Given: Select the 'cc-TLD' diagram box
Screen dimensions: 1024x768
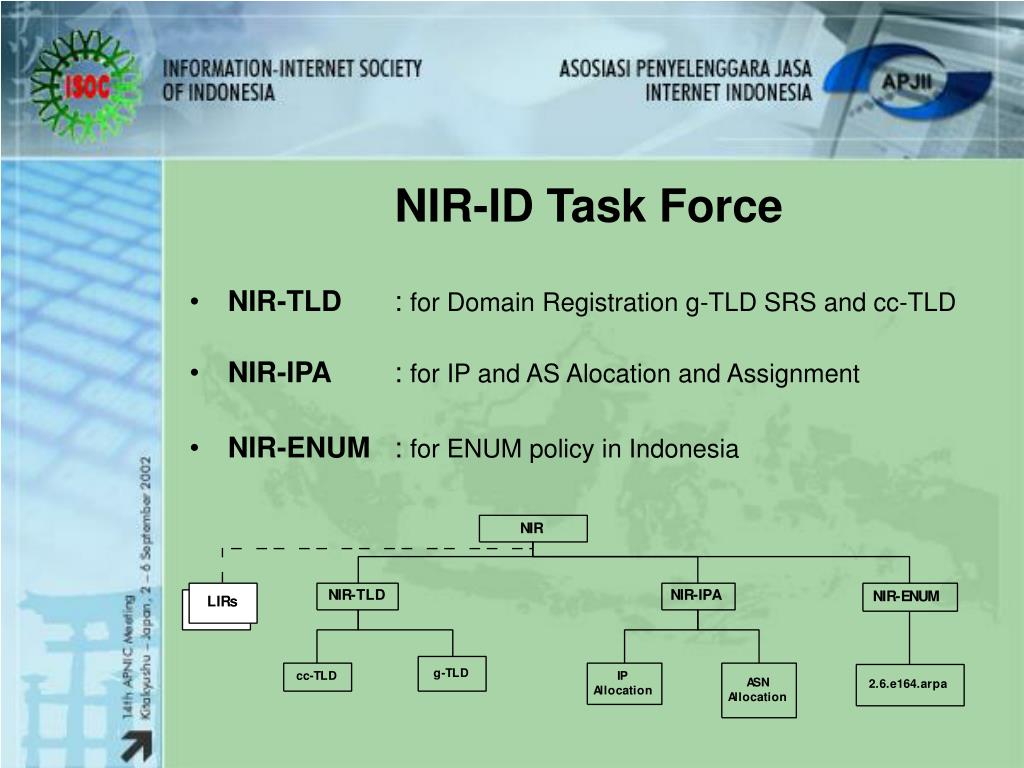Looking at the screenshot, I should coord(317,677).
